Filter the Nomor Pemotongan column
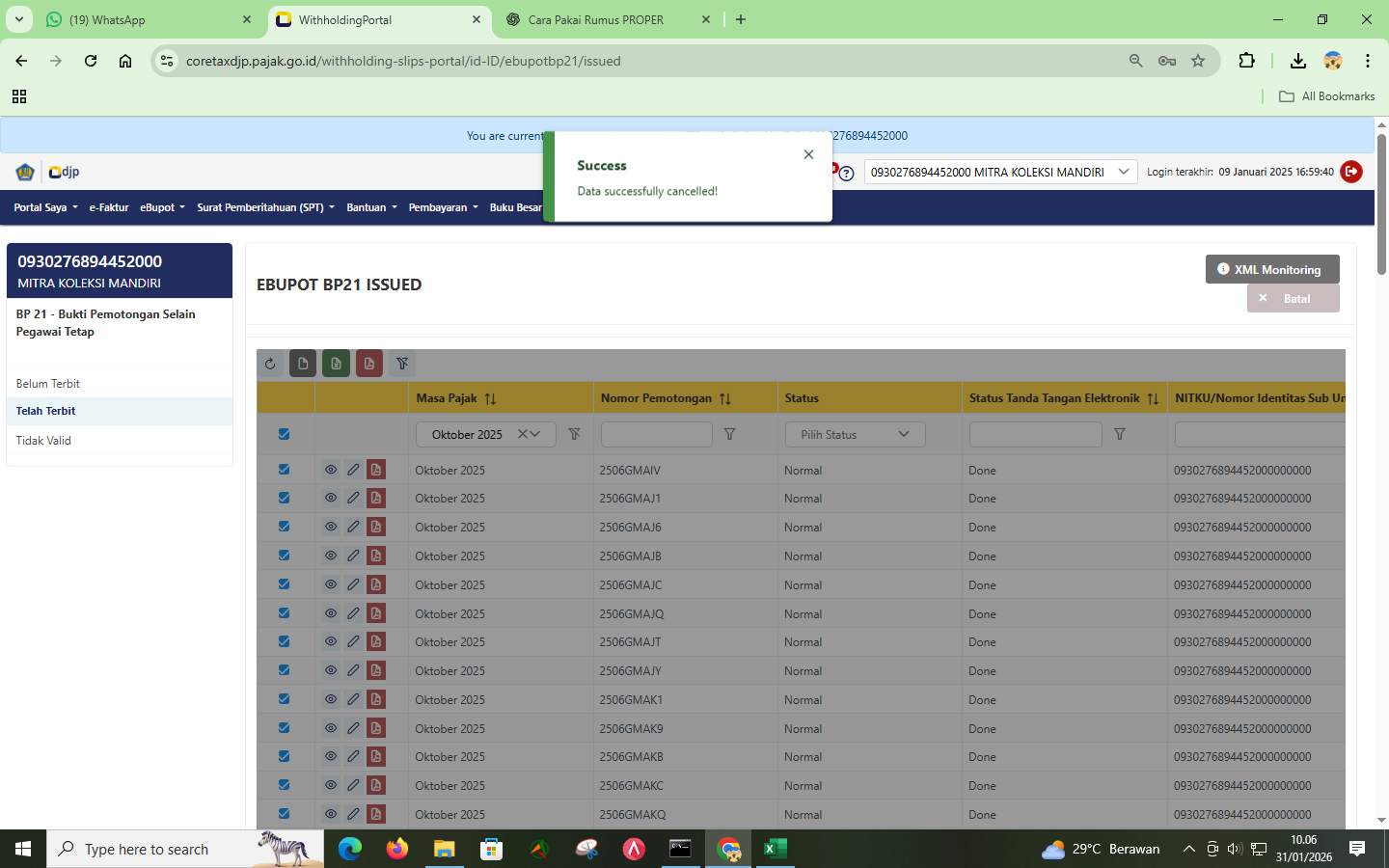The image size is (1389, 868). pos(729,434)
